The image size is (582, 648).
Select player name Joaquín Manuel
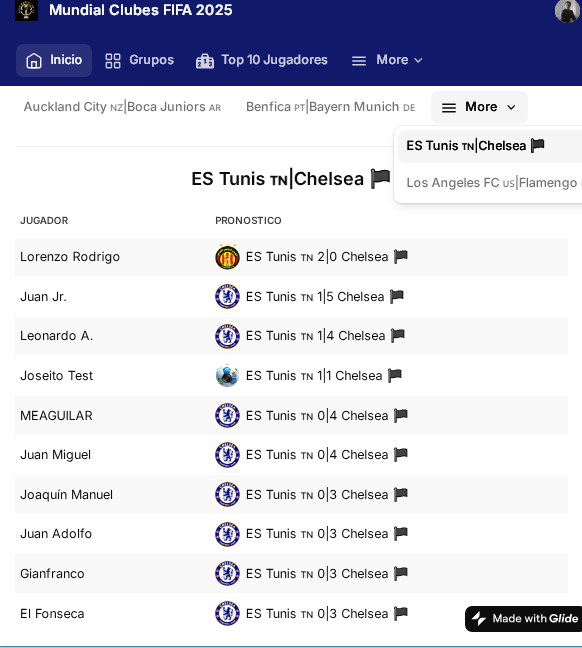click(x=67, y=494)
